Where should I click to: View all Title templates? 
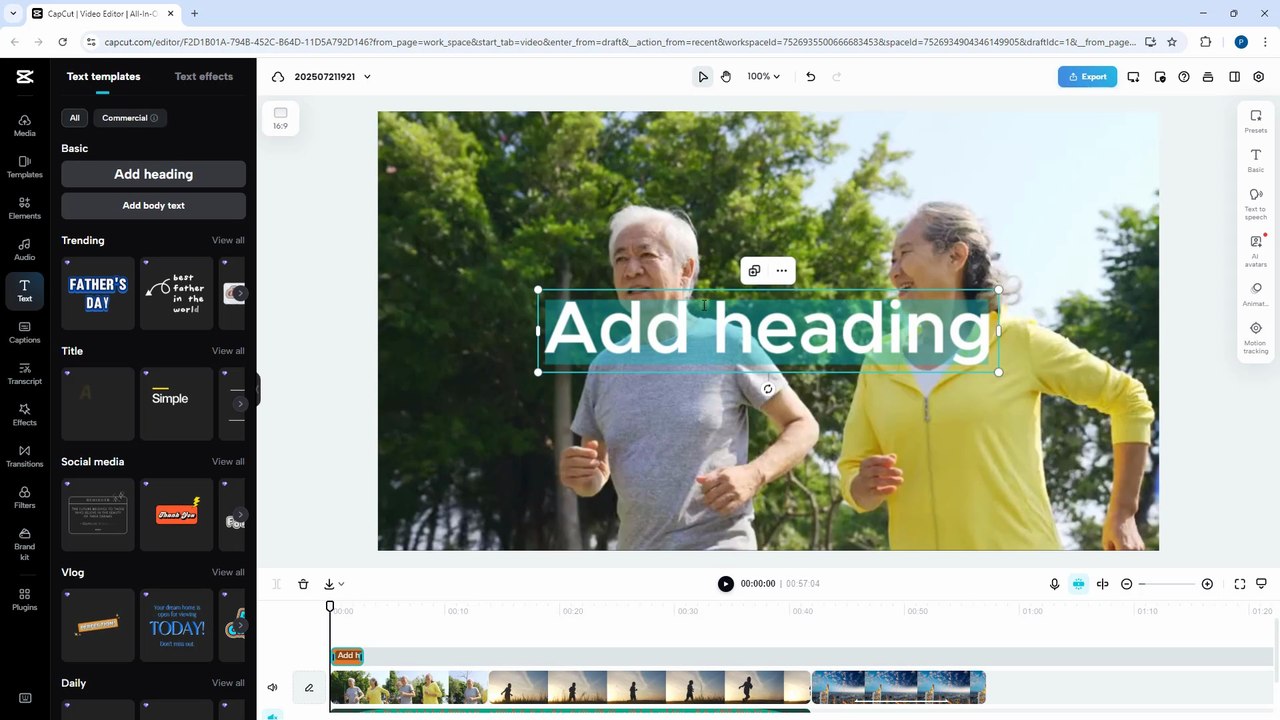(x=228, y=351)
